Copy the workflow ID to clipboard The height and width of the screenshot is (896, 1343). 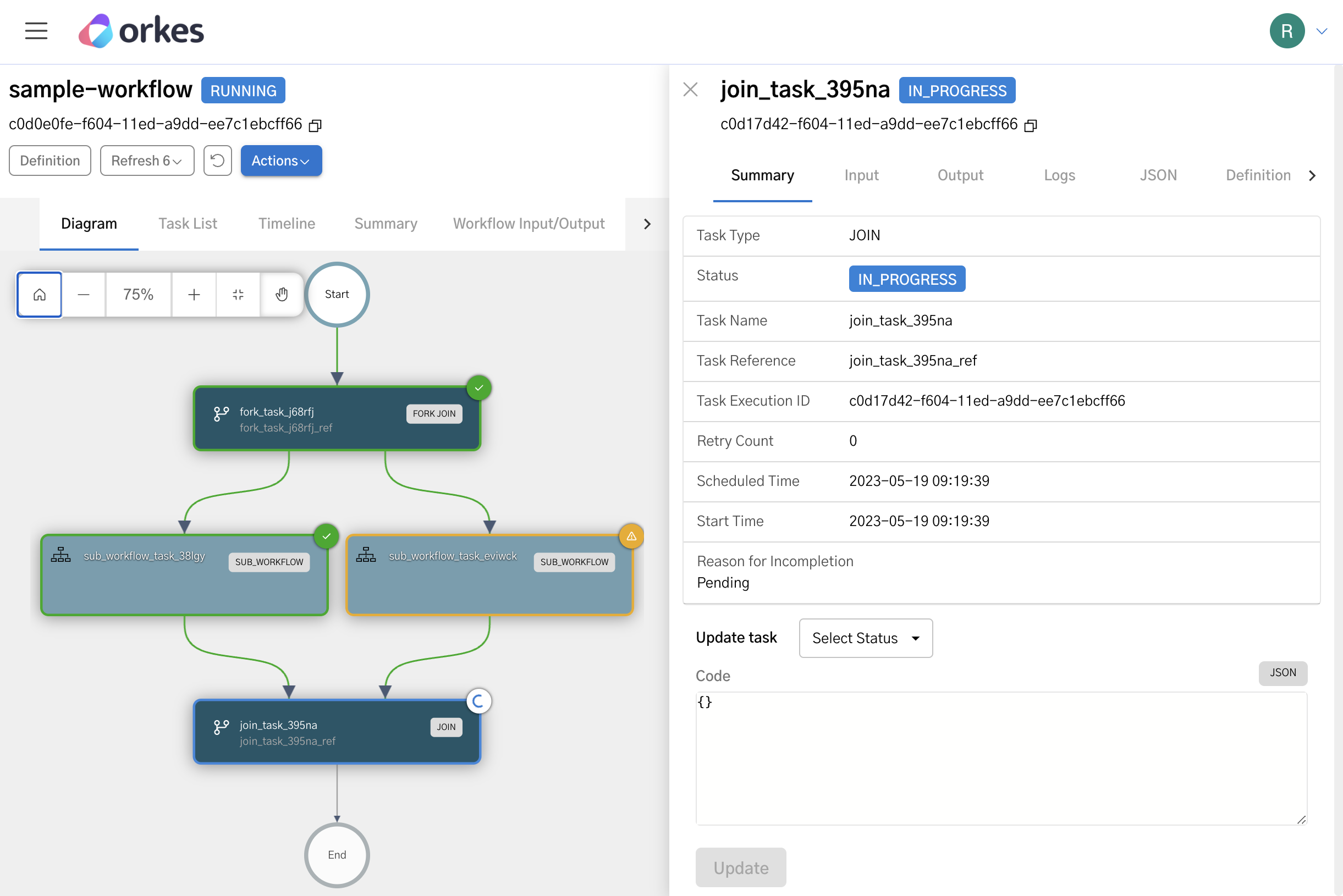315,125
